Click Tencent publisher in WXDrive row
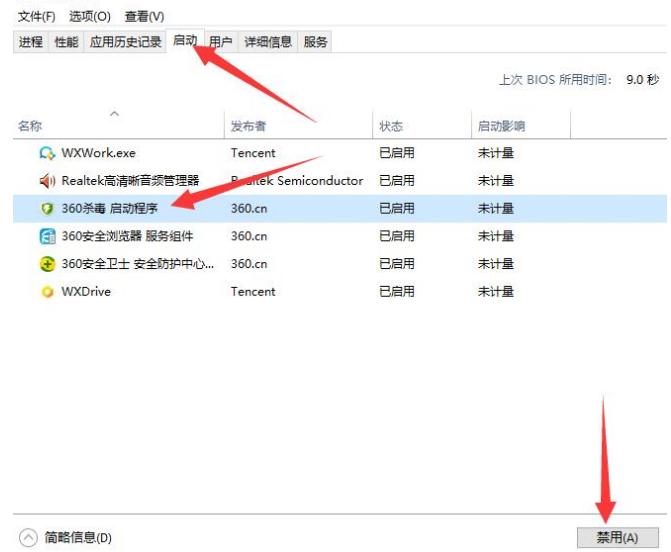 [253, 292]
